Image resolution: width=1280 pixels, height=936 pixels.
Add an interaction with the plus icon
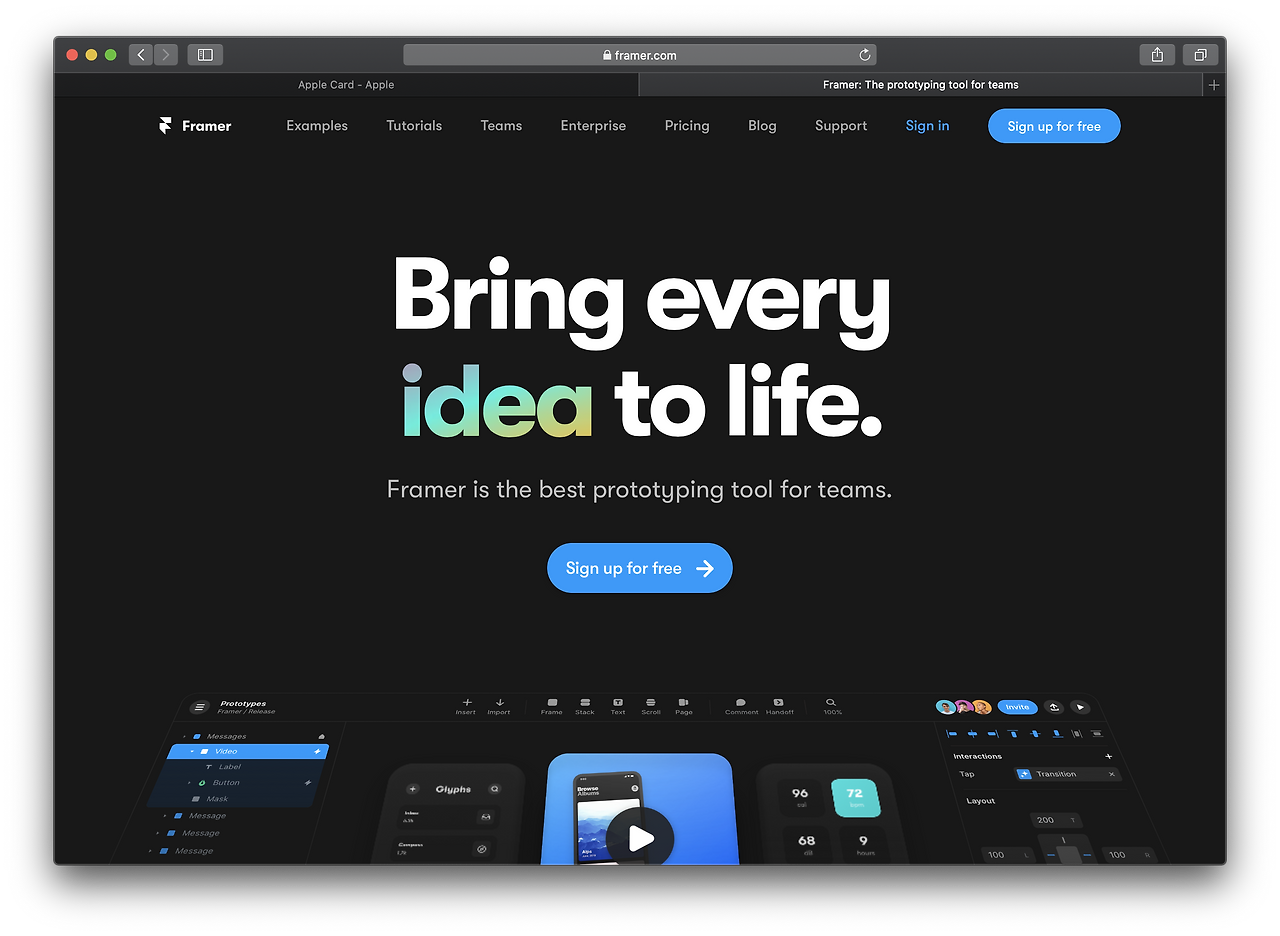click(1108, 756)
